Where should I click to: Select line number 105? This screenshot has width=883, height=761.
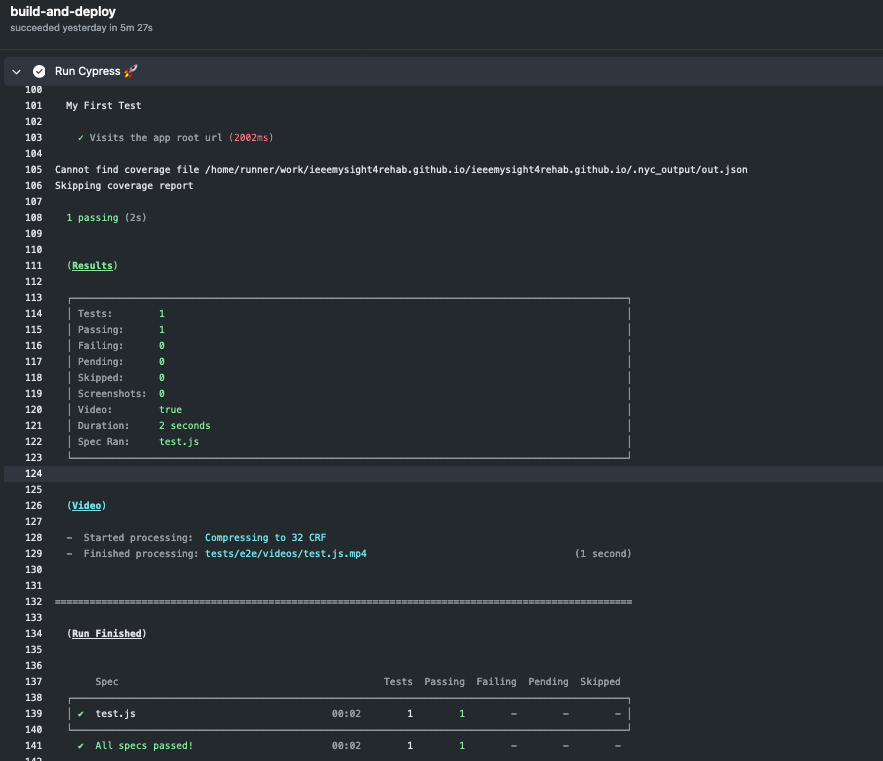tap(33, 170)
